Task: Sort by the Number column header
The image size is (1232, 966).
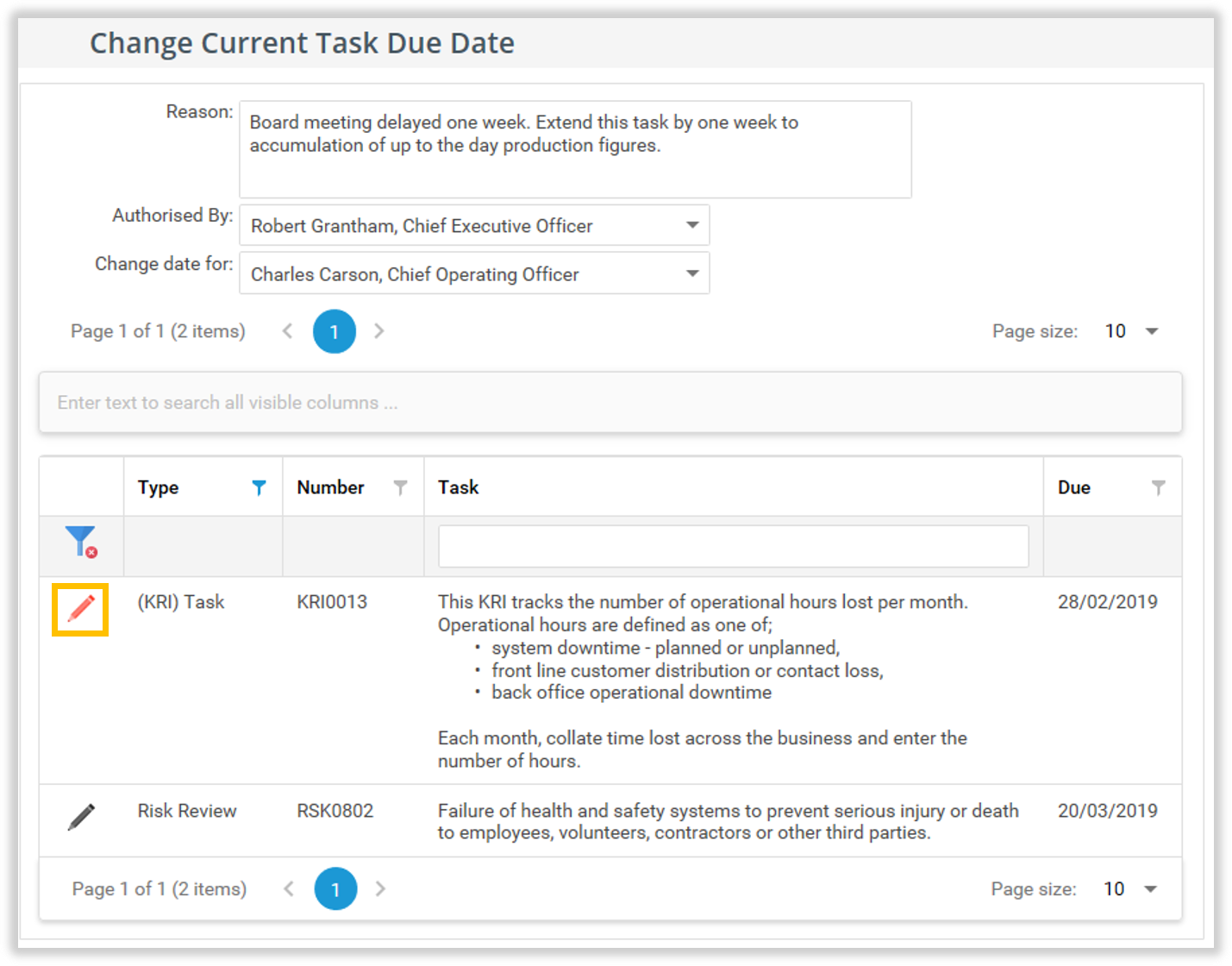Action: coord(331,487)
